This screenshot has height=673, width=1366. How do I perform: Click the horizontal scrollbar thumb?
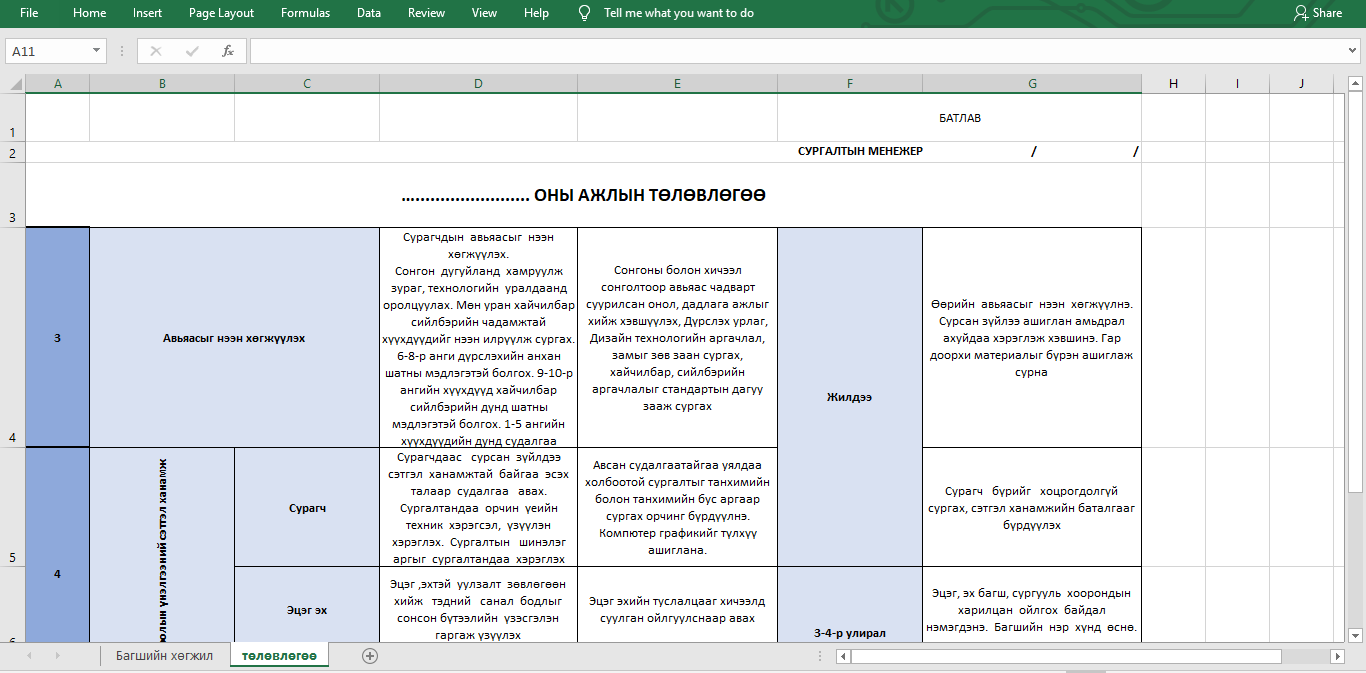(1066, 656)
